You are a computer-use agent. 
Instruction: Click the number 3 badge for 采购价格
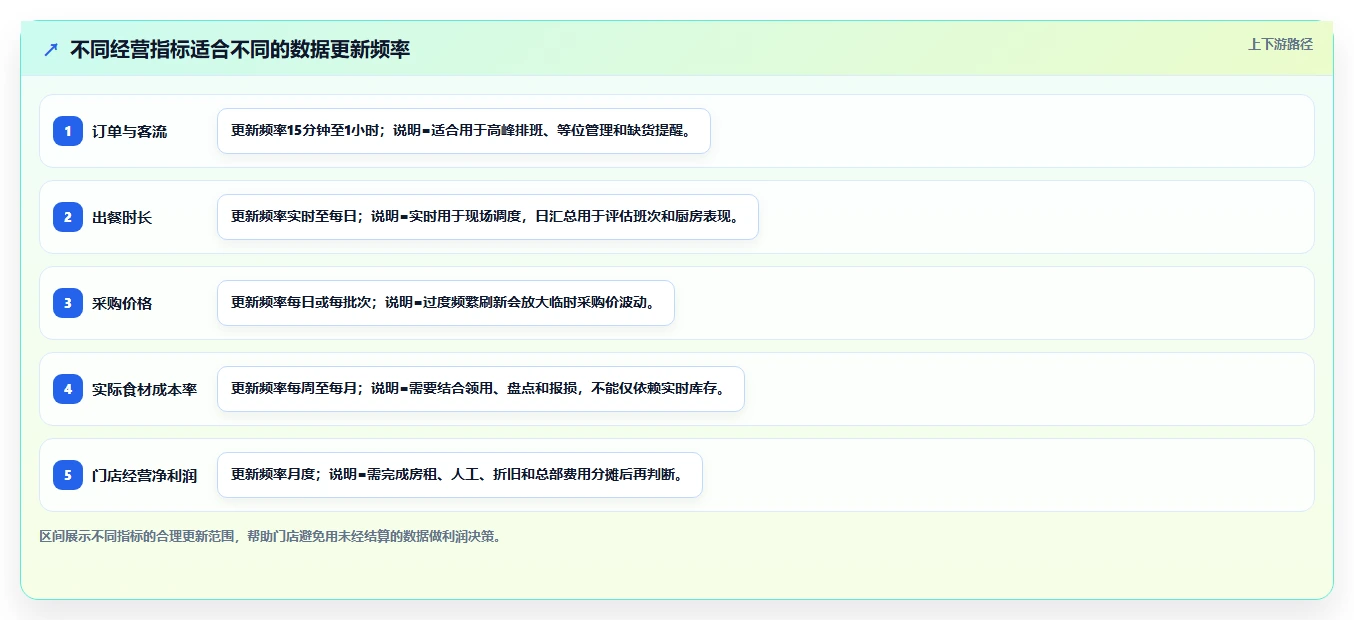point(68,303)
